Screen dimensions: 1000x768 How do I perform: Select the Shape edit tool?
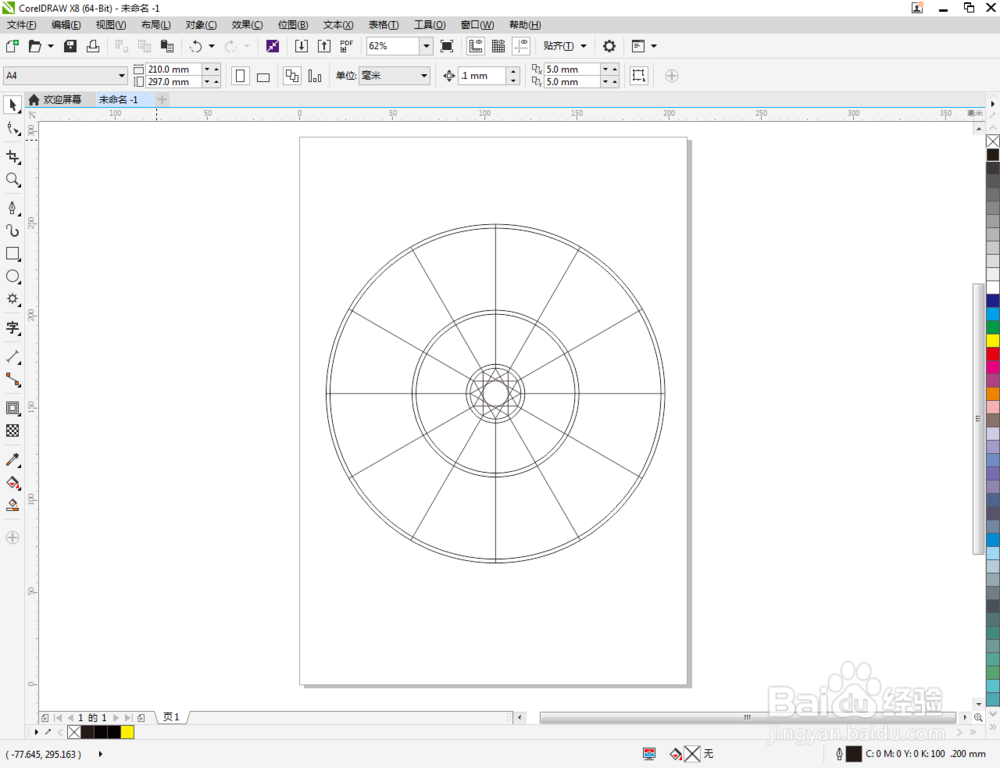(x=13, y=129)
